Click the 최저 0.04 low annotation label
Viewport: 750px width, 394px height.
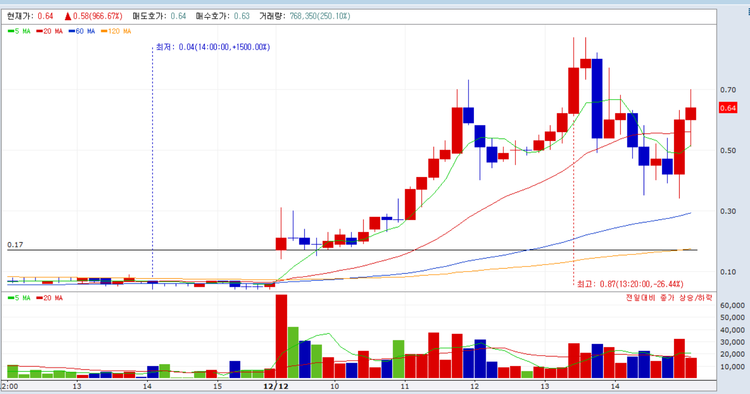click(213, 47)
